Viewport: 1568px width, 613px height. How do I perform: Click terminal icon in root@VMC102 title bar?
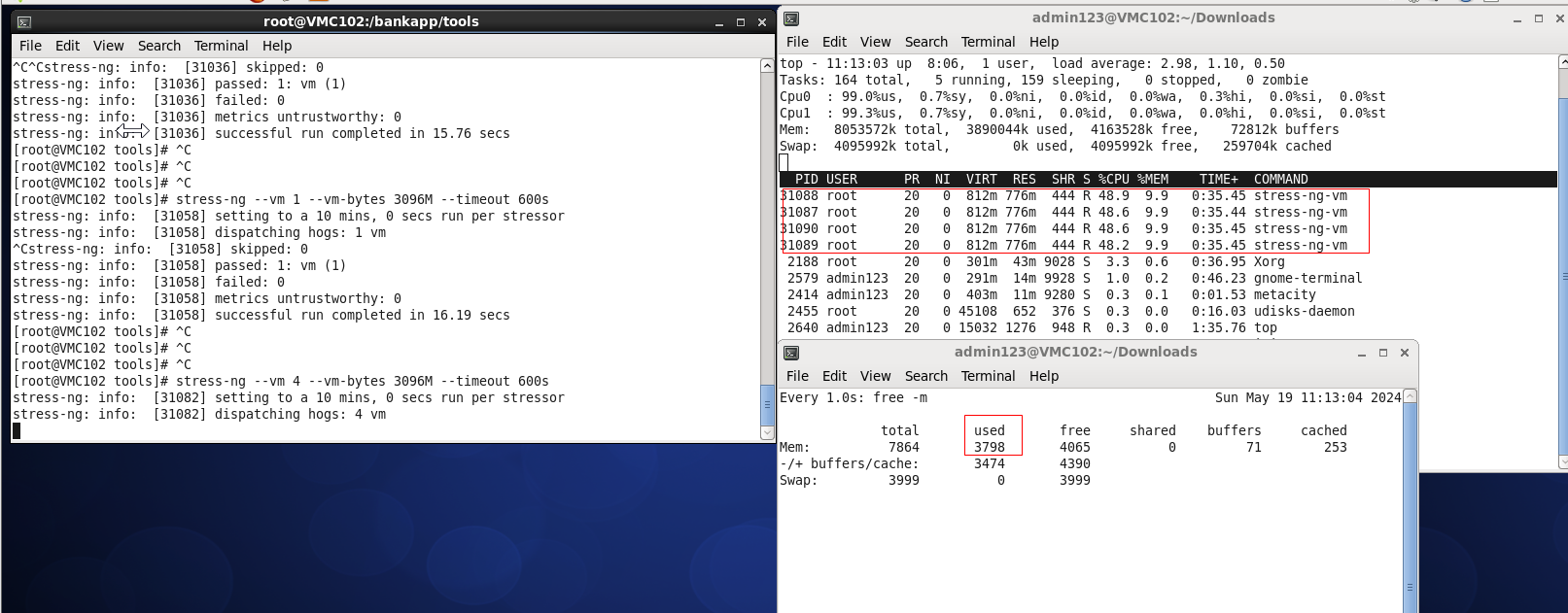coord(24,21)
